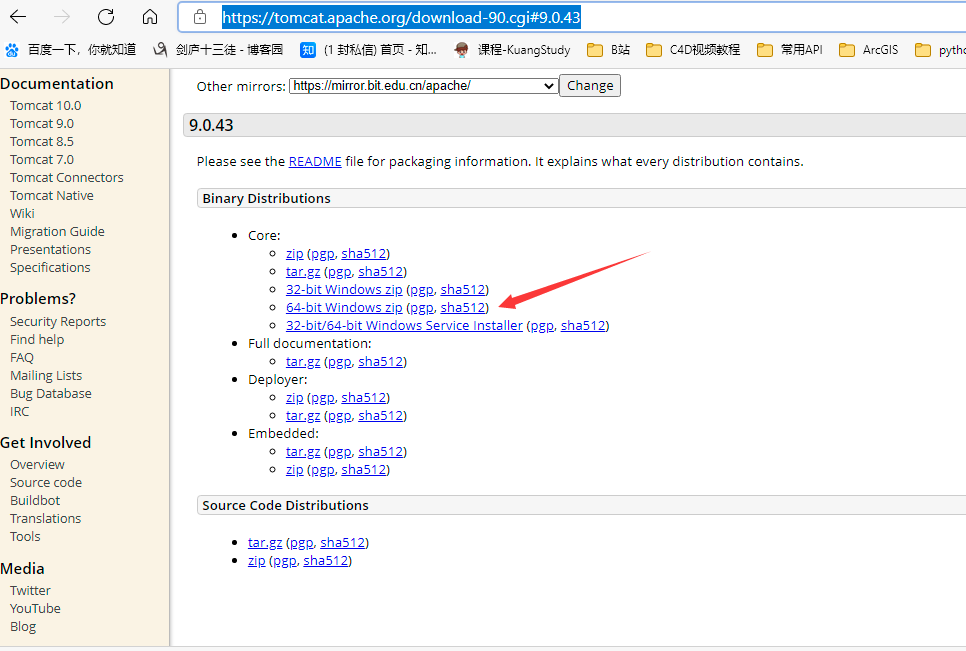Open Tomcat 7.0 documentation
The height and width of the screenshot is (651, 966).
point(42,160)
